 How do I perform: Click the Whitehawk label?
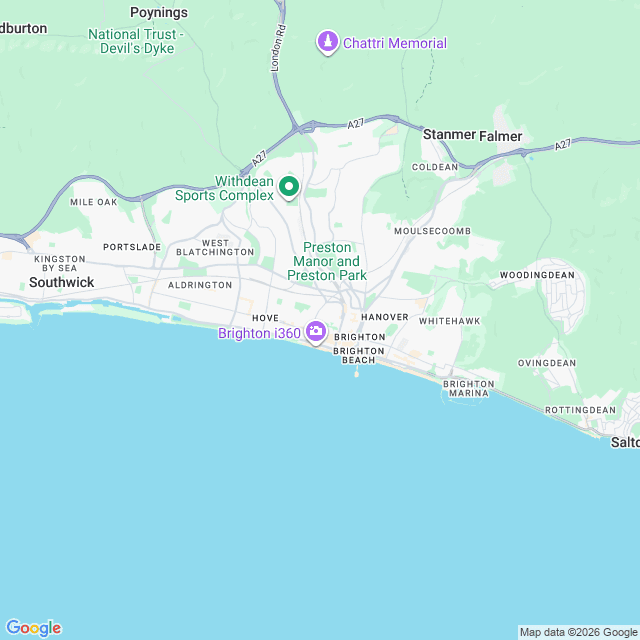(450, 321)
